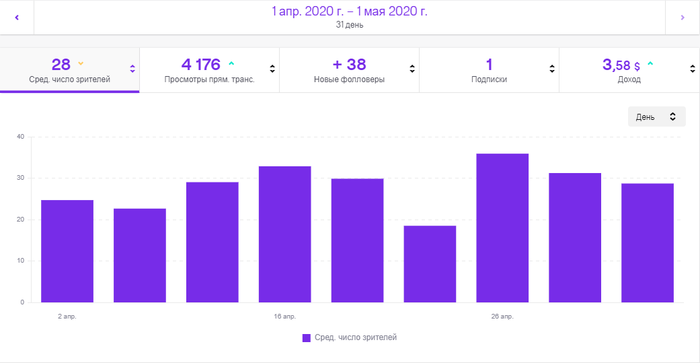Viewport: 700px width, 363px height.
Task: Select the Подписки metric tab
Action: [489, 70]
